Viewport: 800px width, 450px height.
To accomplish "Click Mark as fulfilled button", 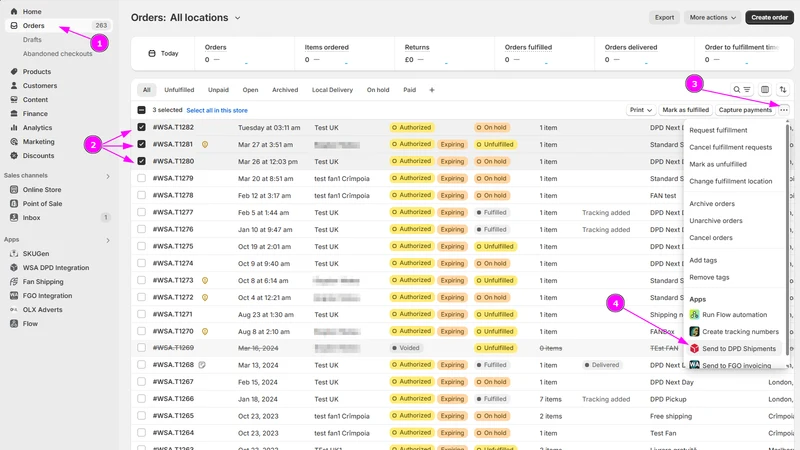I will 685,110.
